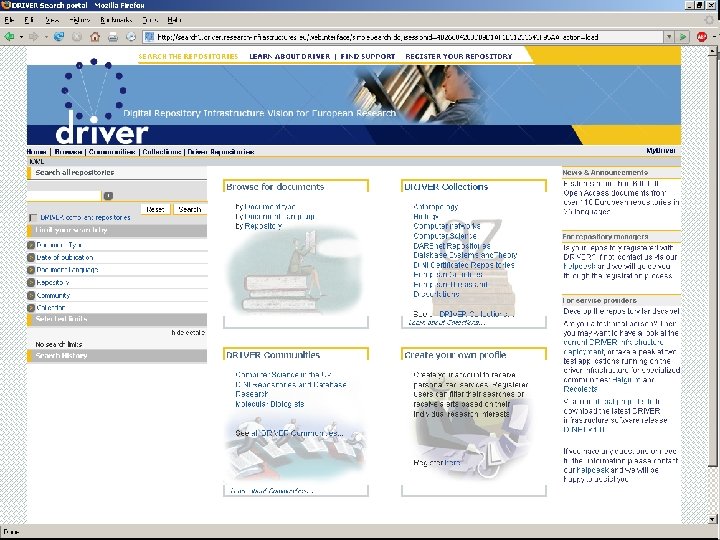Select the Search the Repositories tab
Screen dimensions: 720x540
click(x=188, y=56)
